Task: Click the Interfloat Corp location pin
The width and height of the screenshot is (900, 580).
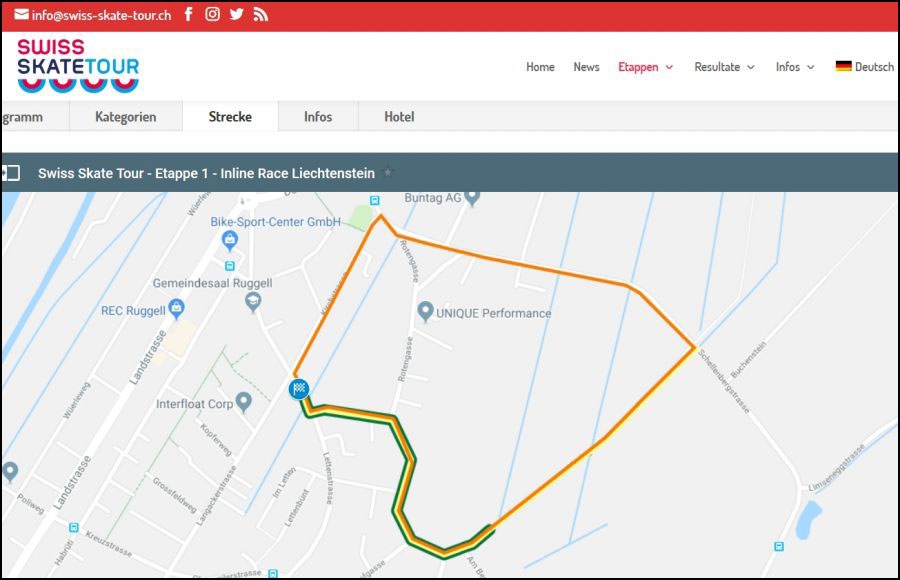Action: click(x=243, y=404)
